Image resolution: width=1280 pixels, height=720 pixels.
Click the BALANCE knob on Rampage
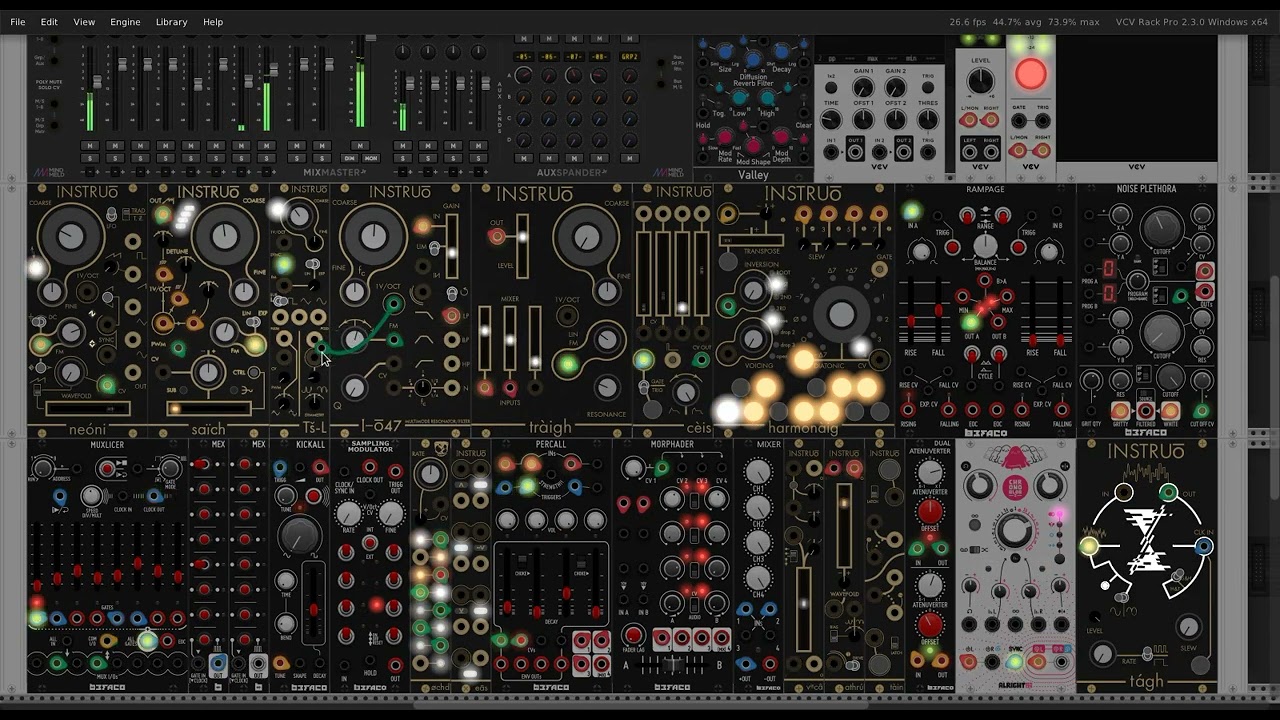tap(985, 245)
